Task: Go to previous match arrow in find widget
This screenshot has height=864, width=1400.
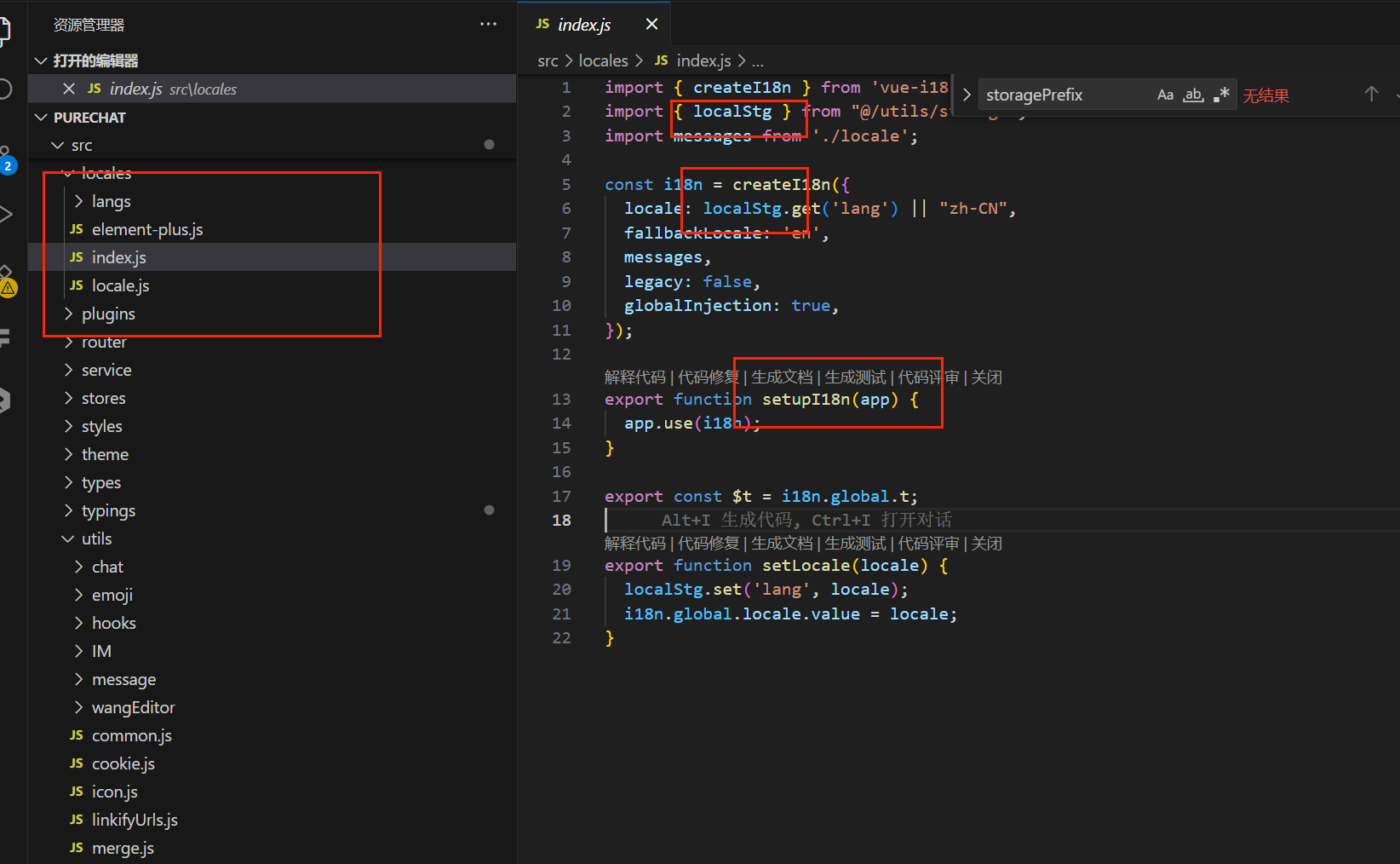Action: point(1371,94)
